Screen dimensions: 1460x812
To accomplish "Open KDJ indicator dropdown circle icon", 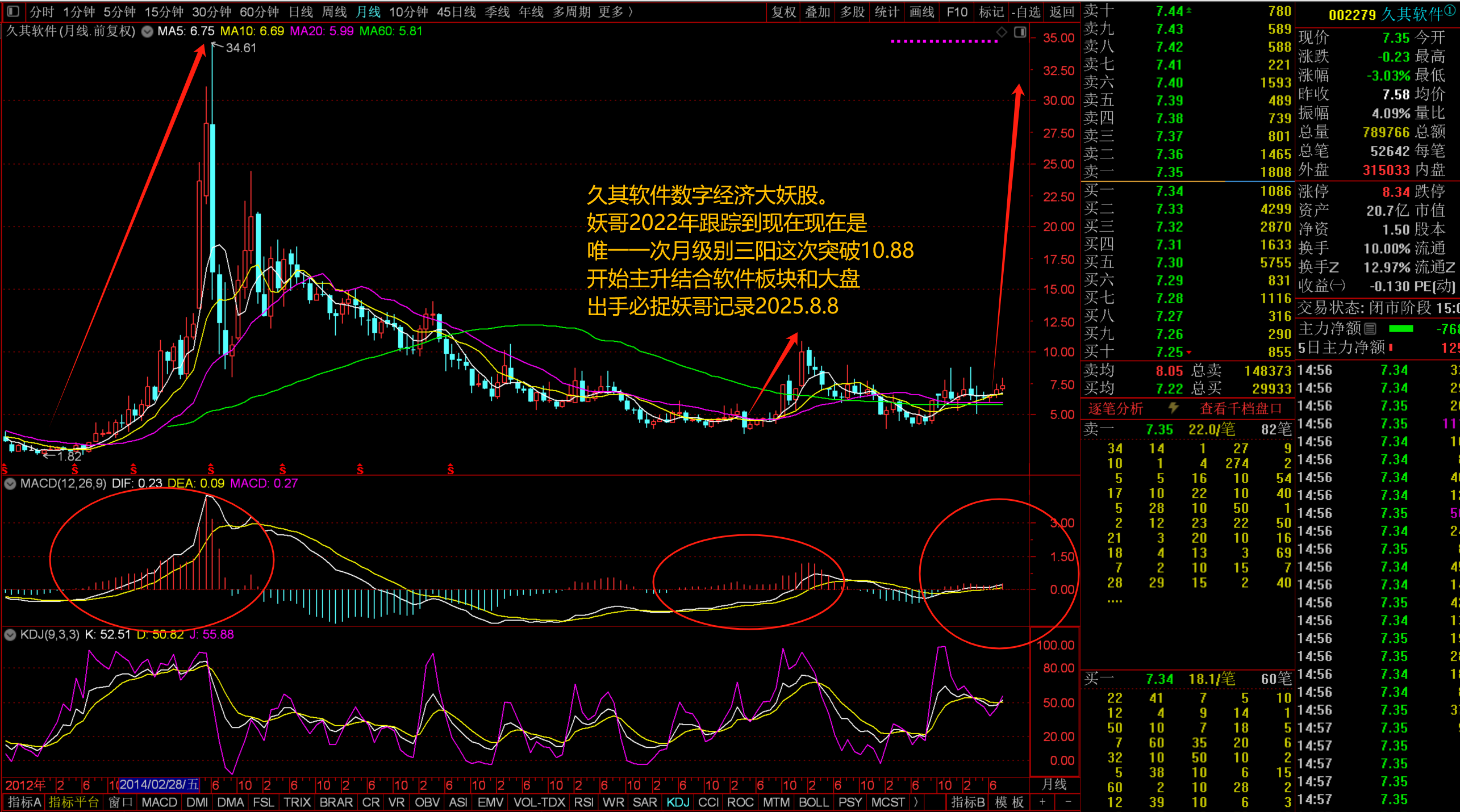I will 10,635.
